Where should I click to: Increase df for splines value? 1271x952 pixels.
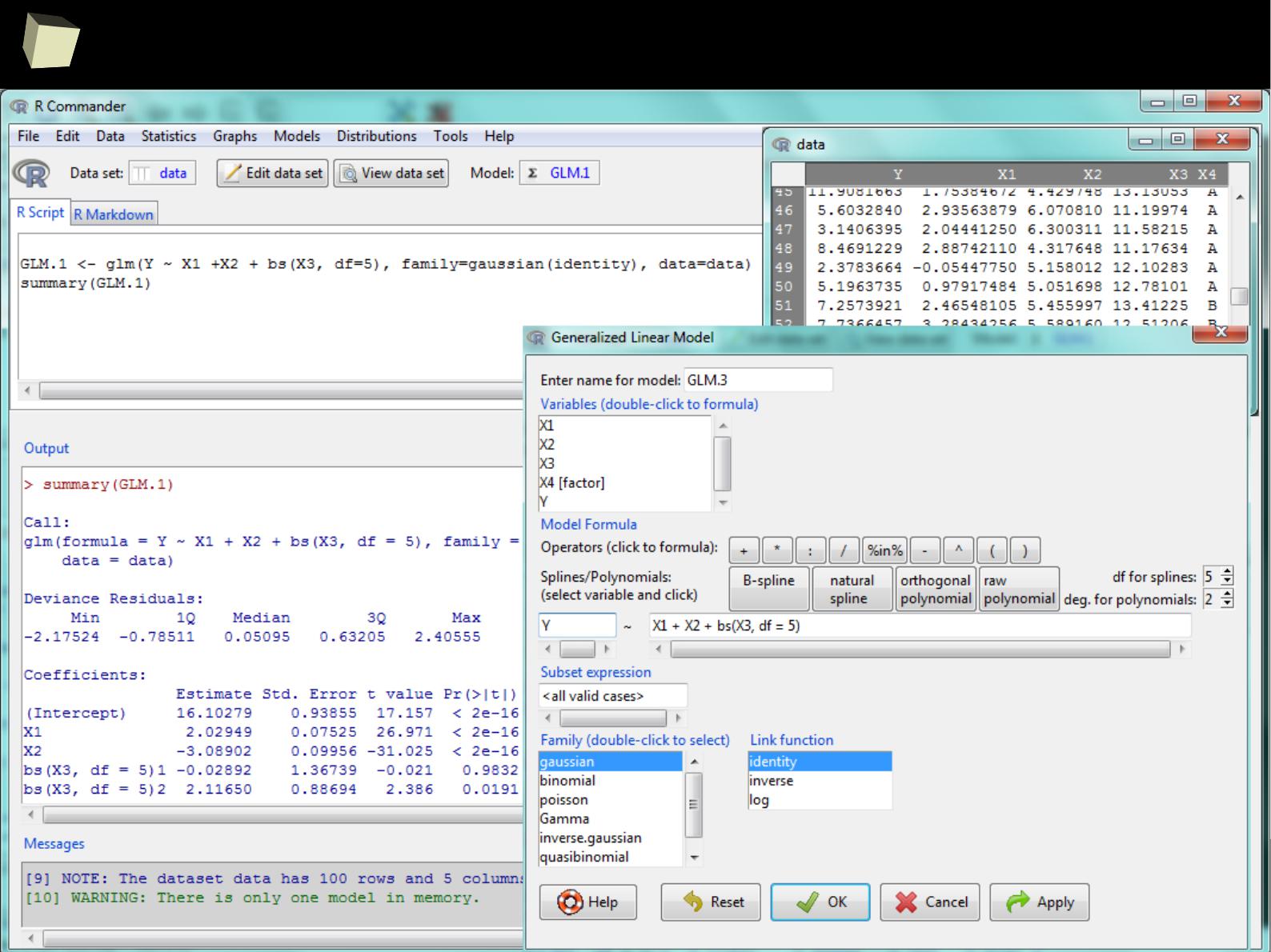tap(1228, 572)
